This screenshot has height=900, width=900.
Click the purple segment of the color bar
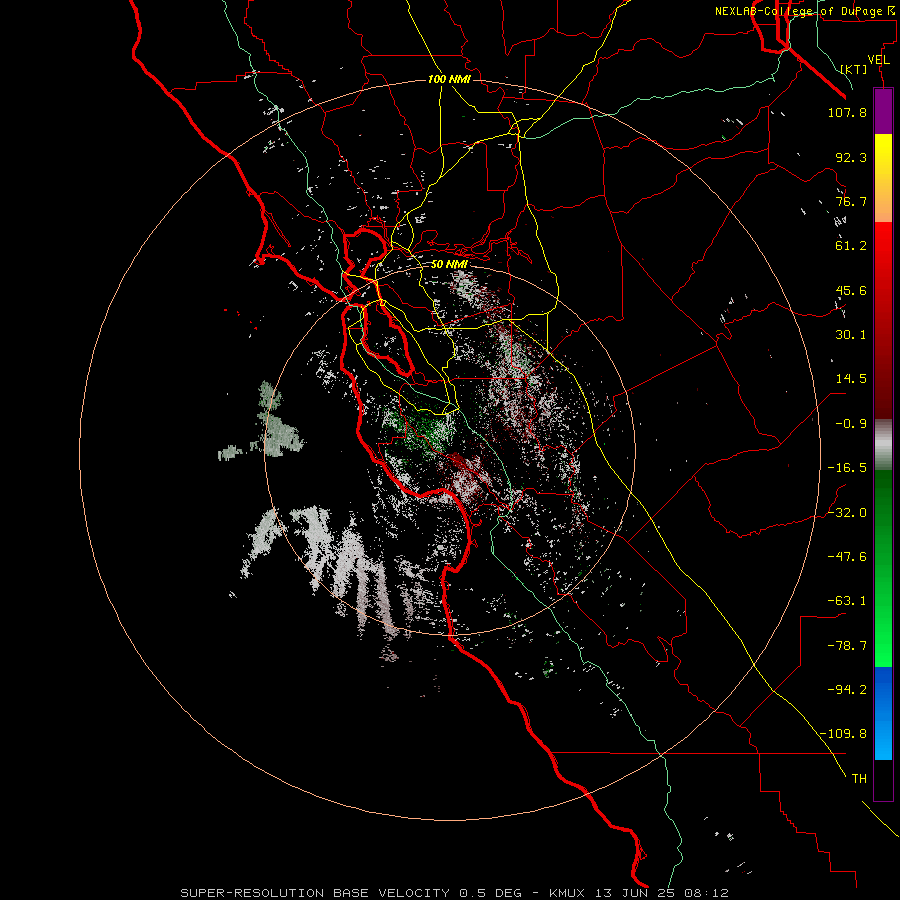[x=883, y=112]
